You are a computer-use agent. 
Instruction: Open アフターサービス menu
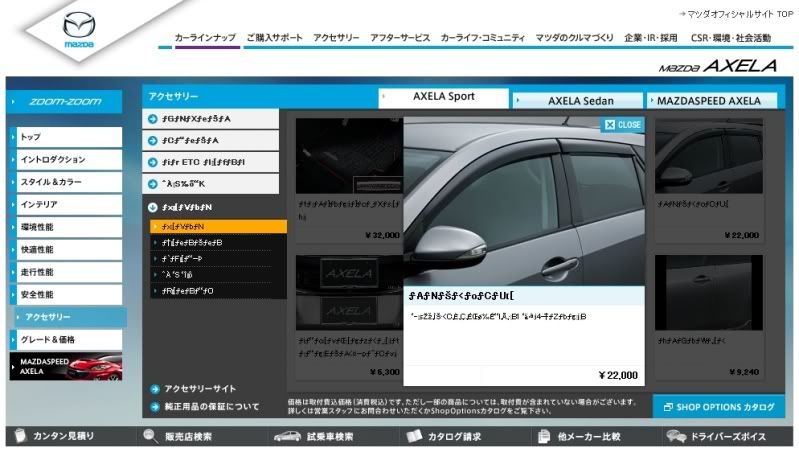coord(400,38)
